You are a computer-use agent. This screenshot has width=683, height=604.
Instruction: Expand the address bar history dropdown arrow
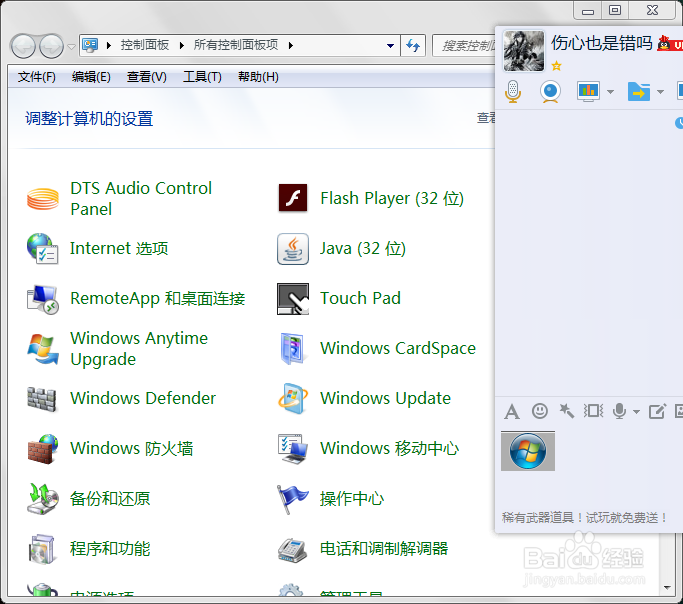[390, 45]
